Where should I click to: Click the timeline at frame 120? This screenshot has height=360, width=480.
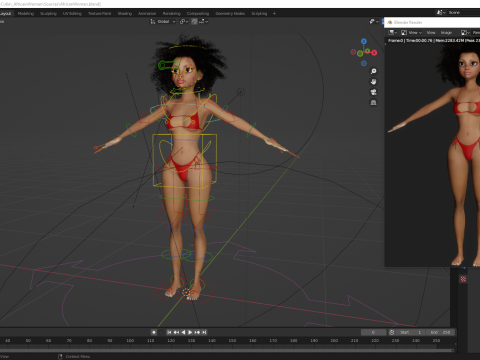[x=171, y=341]
